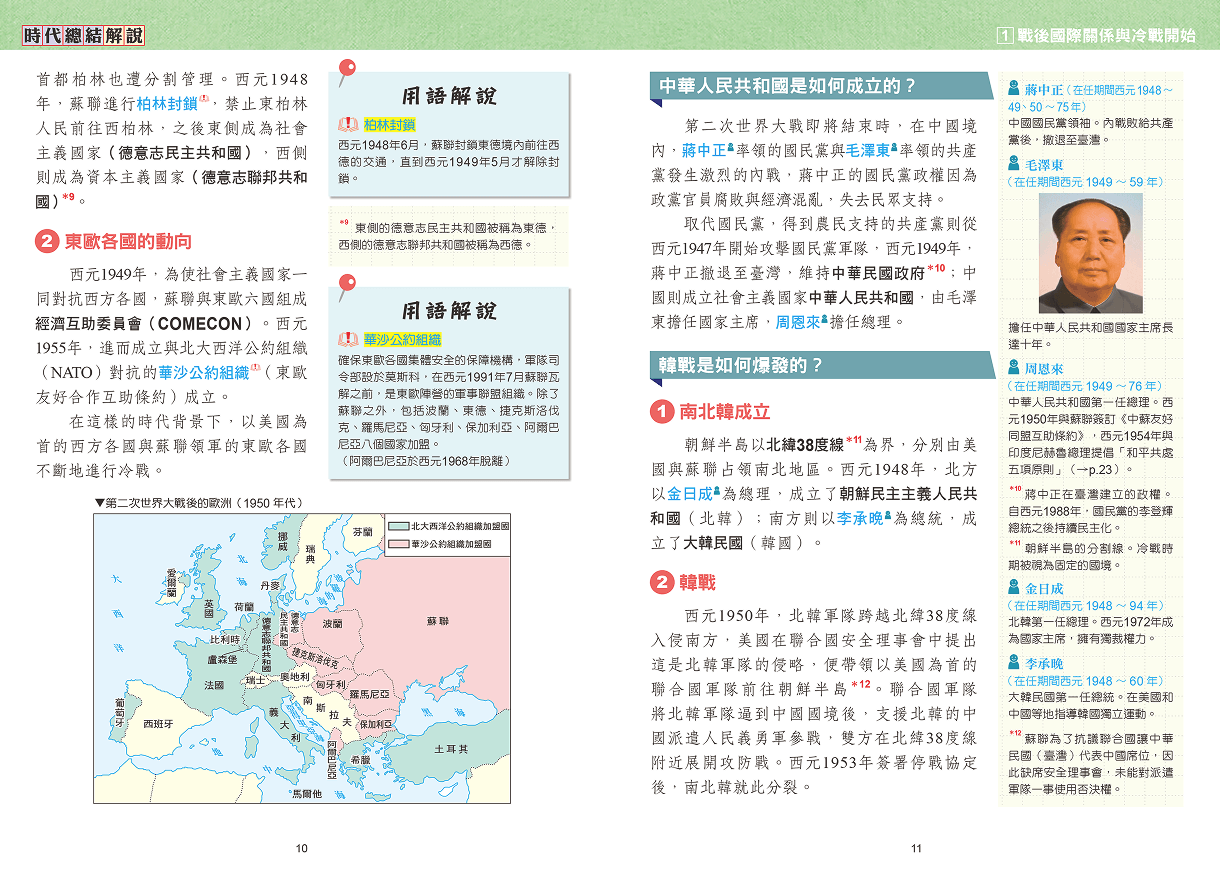Click the person icon beside 毛澤東 in the sidebar
The image size is (1220, 880).
pyautogui.click(x=1014, y=164)
